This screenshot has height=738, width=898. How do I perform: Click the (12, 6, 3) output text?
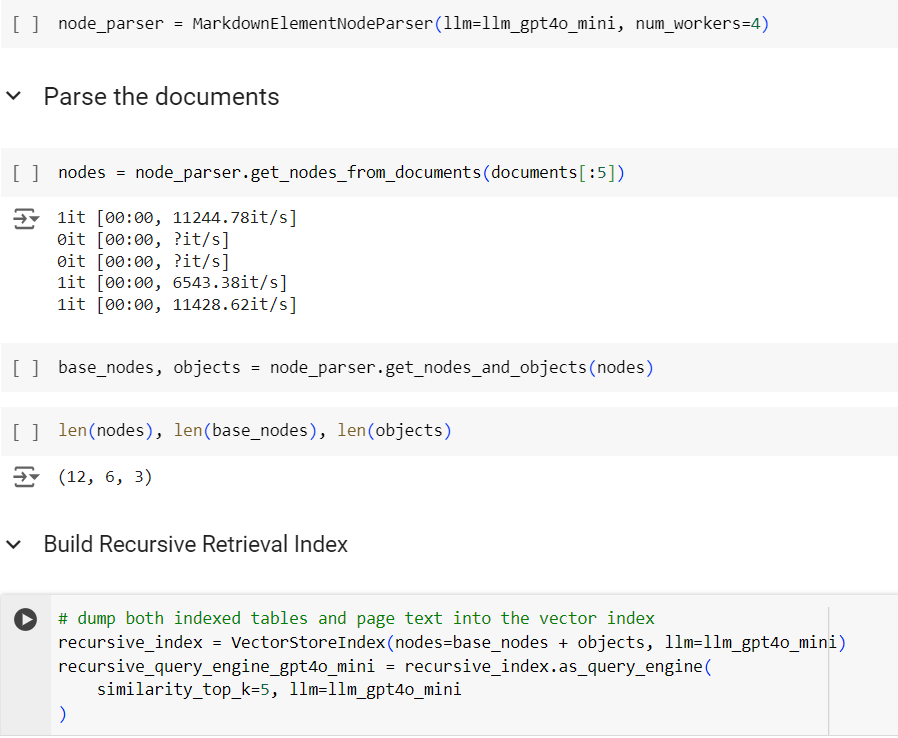(105, 477)
